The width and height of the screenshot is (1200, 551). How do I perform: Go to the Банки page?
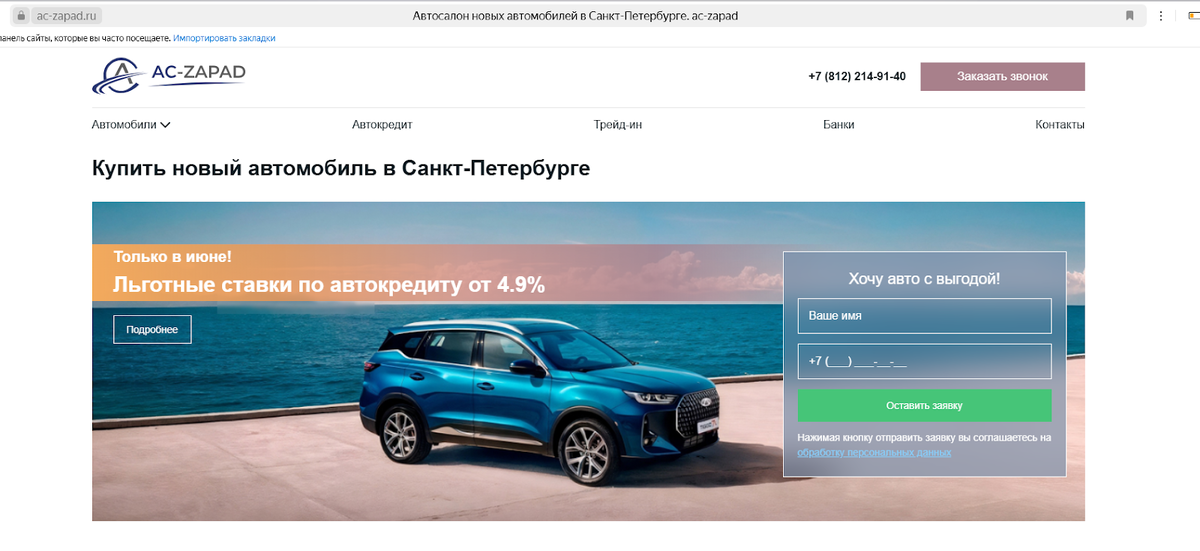(839, 125)
